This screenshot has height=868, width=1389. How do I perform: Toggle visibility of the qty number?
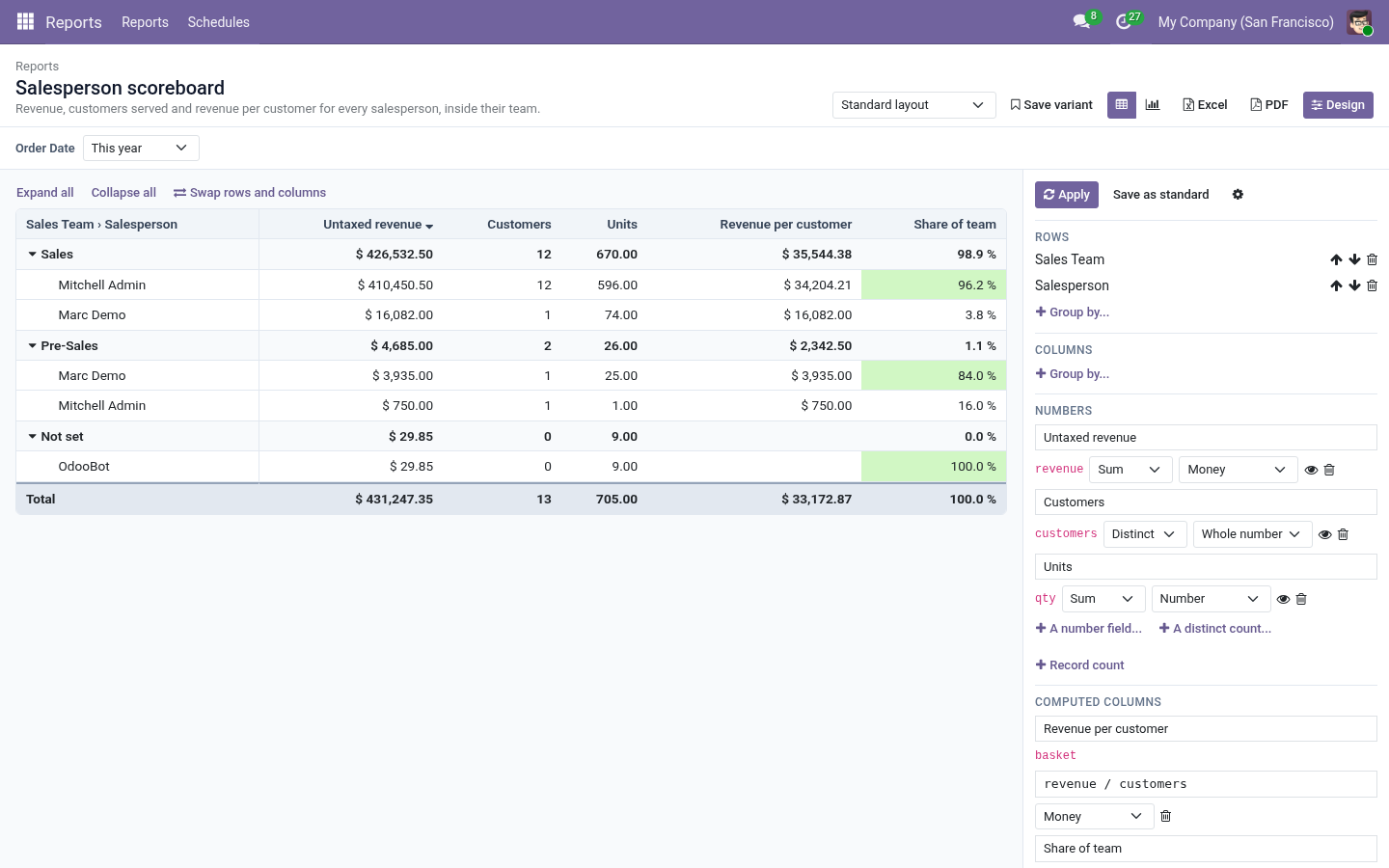click(1283, 599)
